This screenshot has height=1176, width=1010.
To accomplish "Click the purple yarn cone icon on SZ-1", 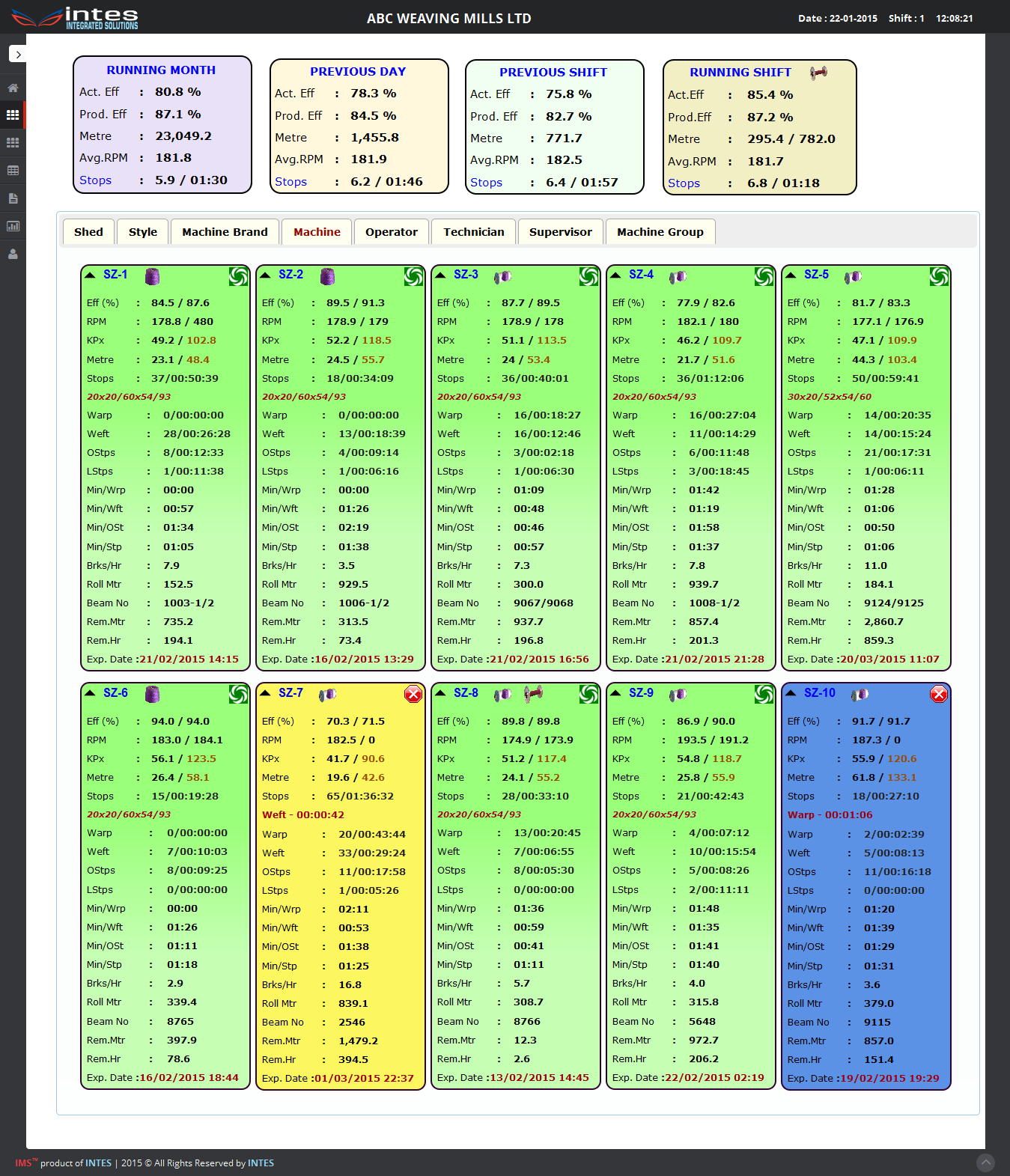I will coord(152,276).
